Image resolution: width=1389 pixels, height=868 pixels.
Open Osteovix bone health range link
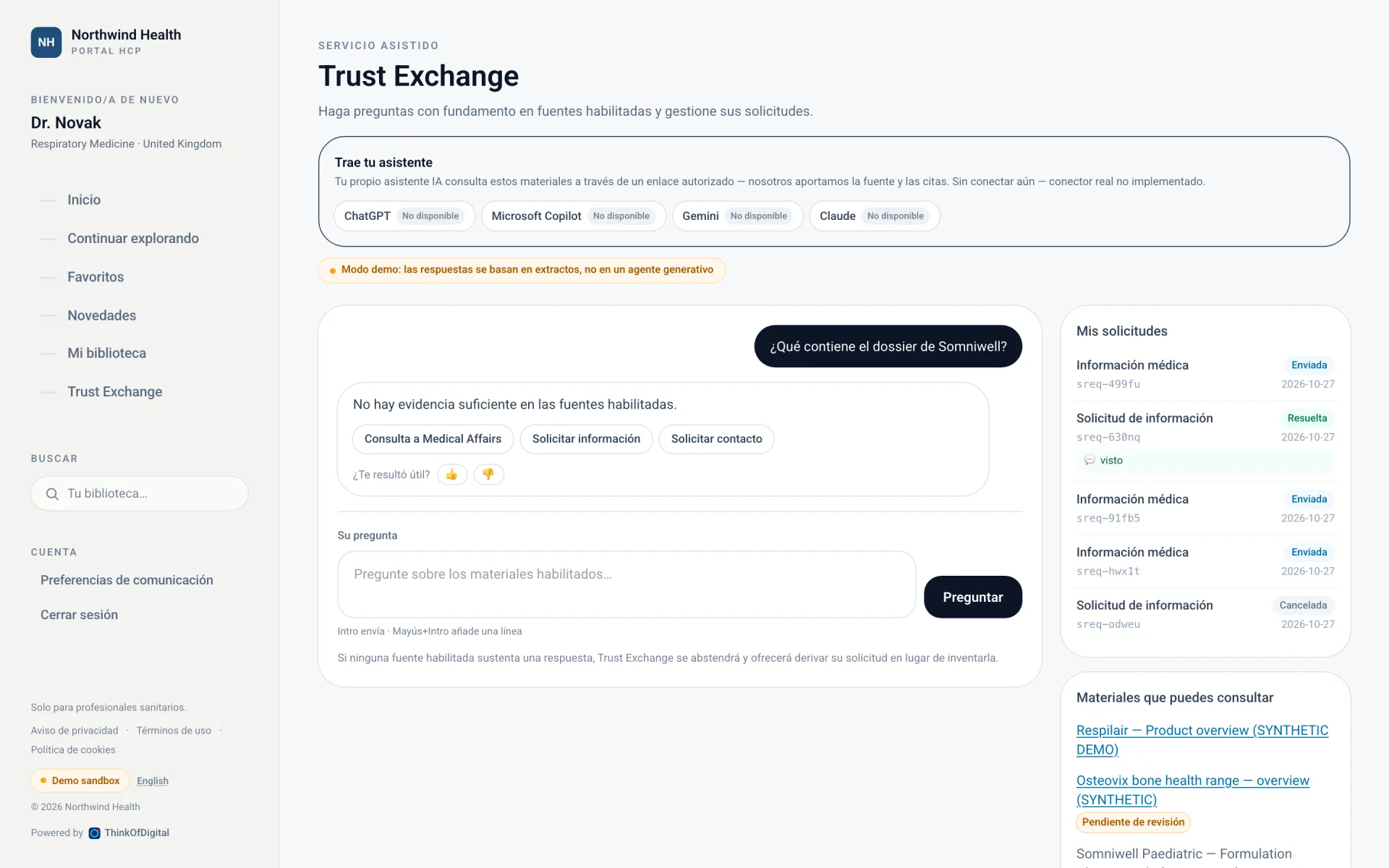pos(1193,790)
